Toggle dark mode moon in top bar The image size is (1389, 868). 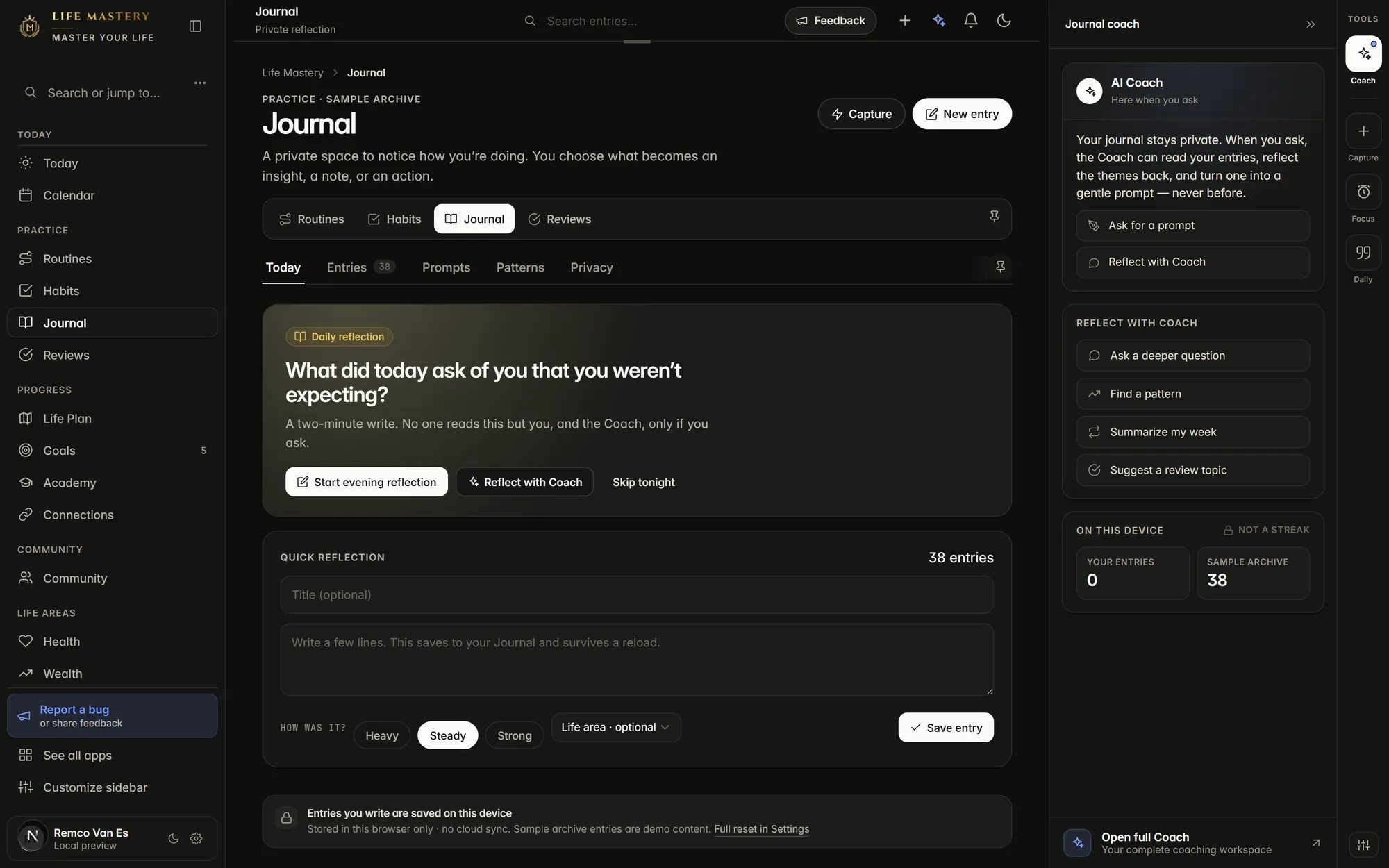1004,21
